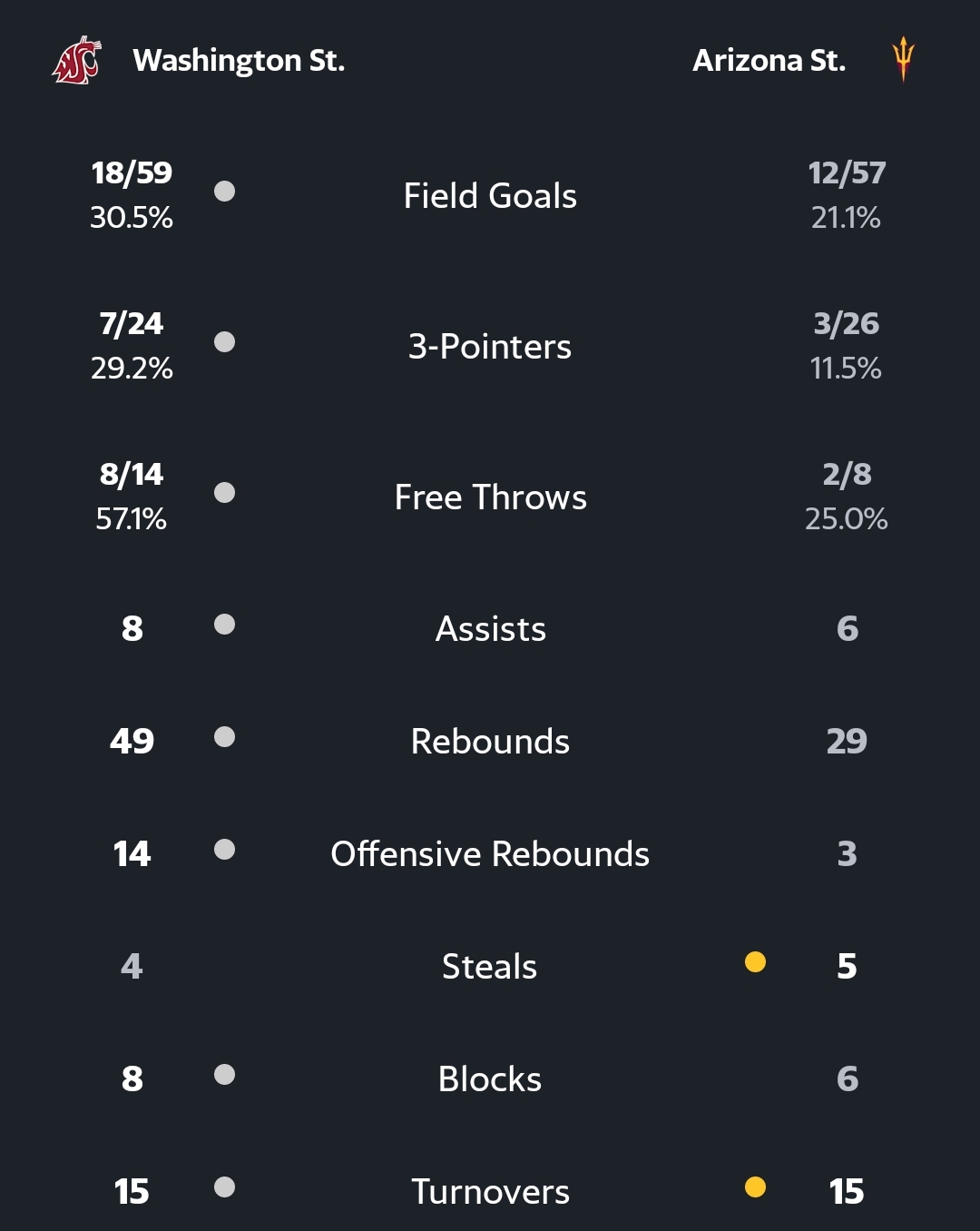Click gray dot beside Blocks
Viewport: 980px width, 1231px height.
tap(224, 1075)
